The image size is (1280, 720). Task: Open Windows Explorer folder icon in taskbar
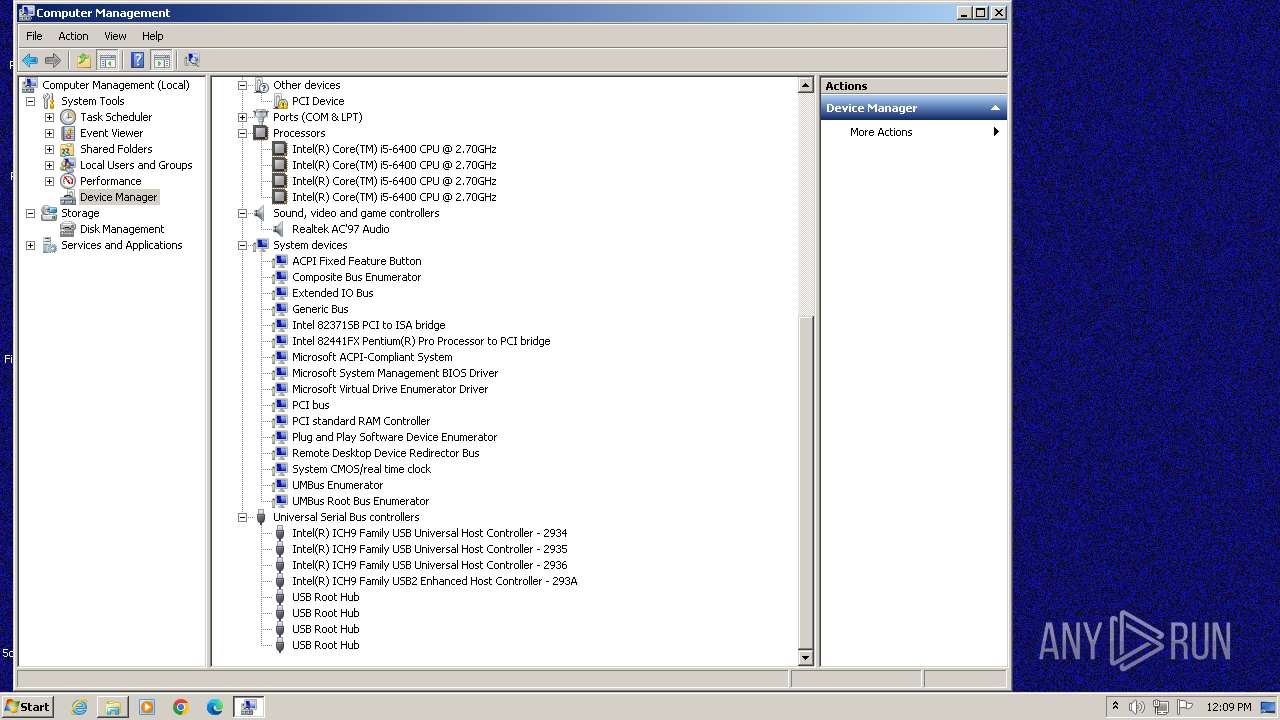[x=113, y=707]
